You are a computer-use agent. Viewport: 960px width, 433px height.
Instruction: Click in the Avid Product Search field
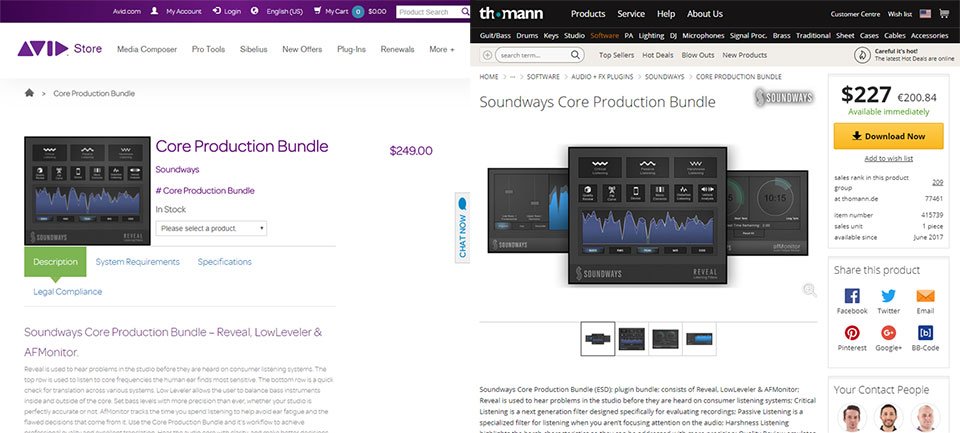[x=428, y=12]
